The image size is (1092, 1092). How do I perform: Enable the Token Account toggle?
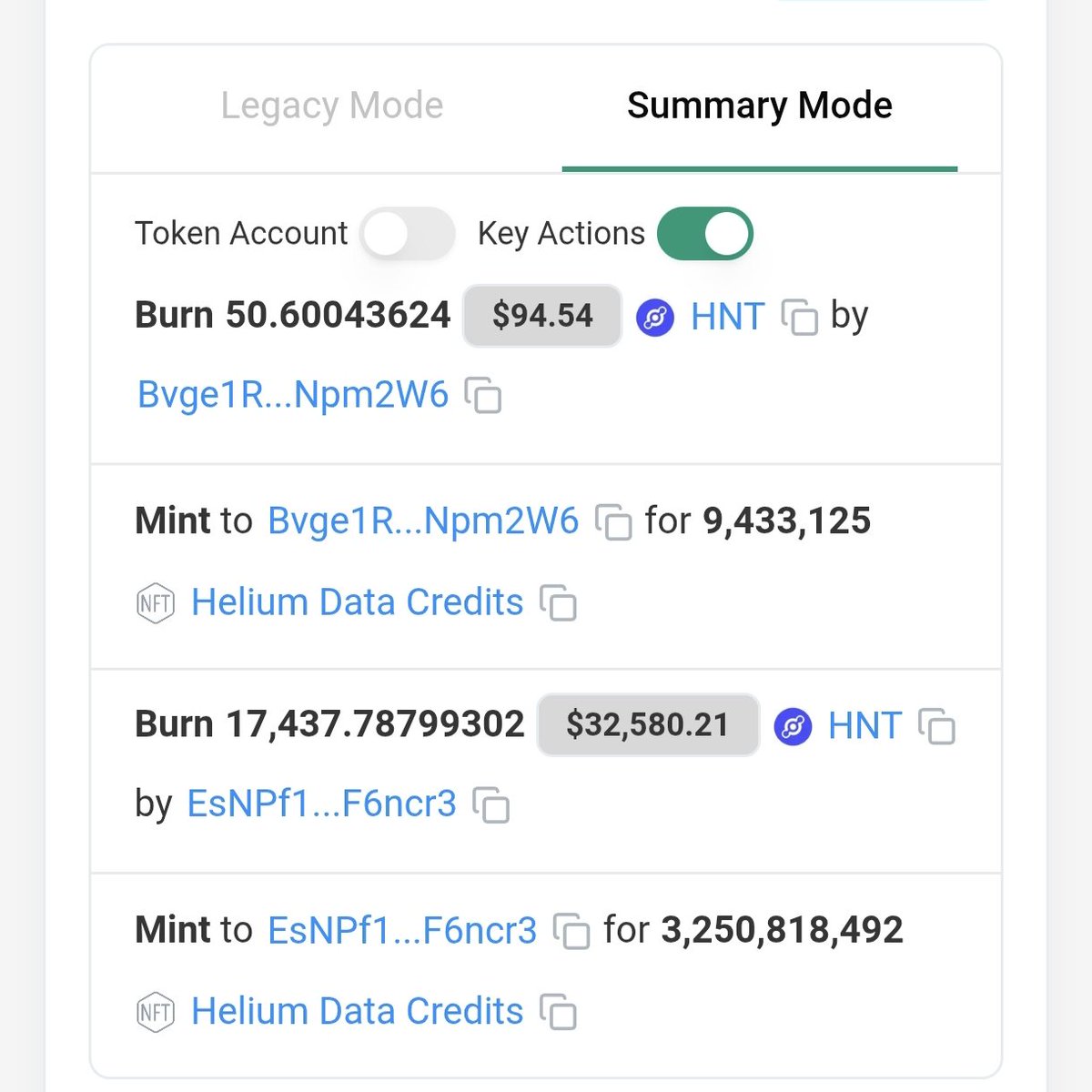[407, 234]
